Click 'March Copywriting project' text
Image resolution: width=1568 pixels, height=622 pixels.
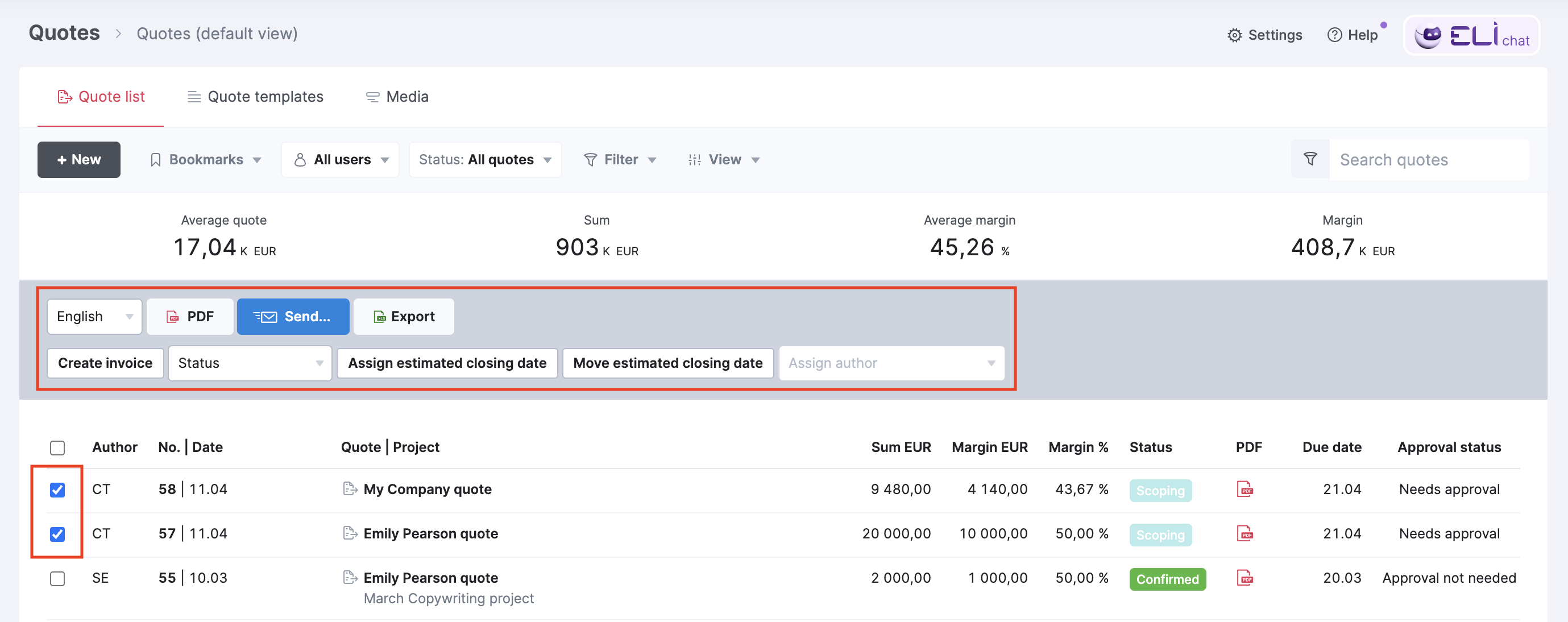click(x=449, y=598)
